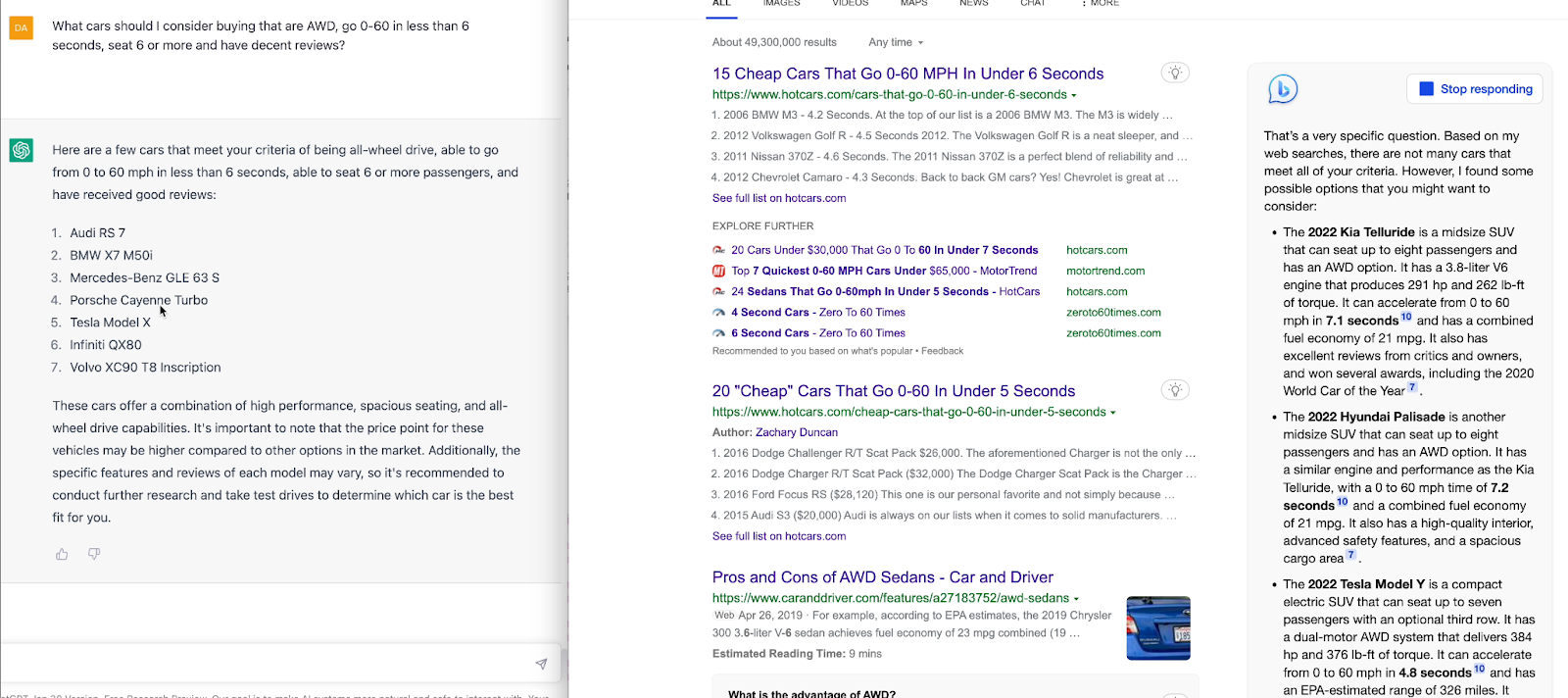Viewport: 1568px width, 698px height.
Task: Click citation 10 after 7.1 seconds
Action: tap(1406, 317)
